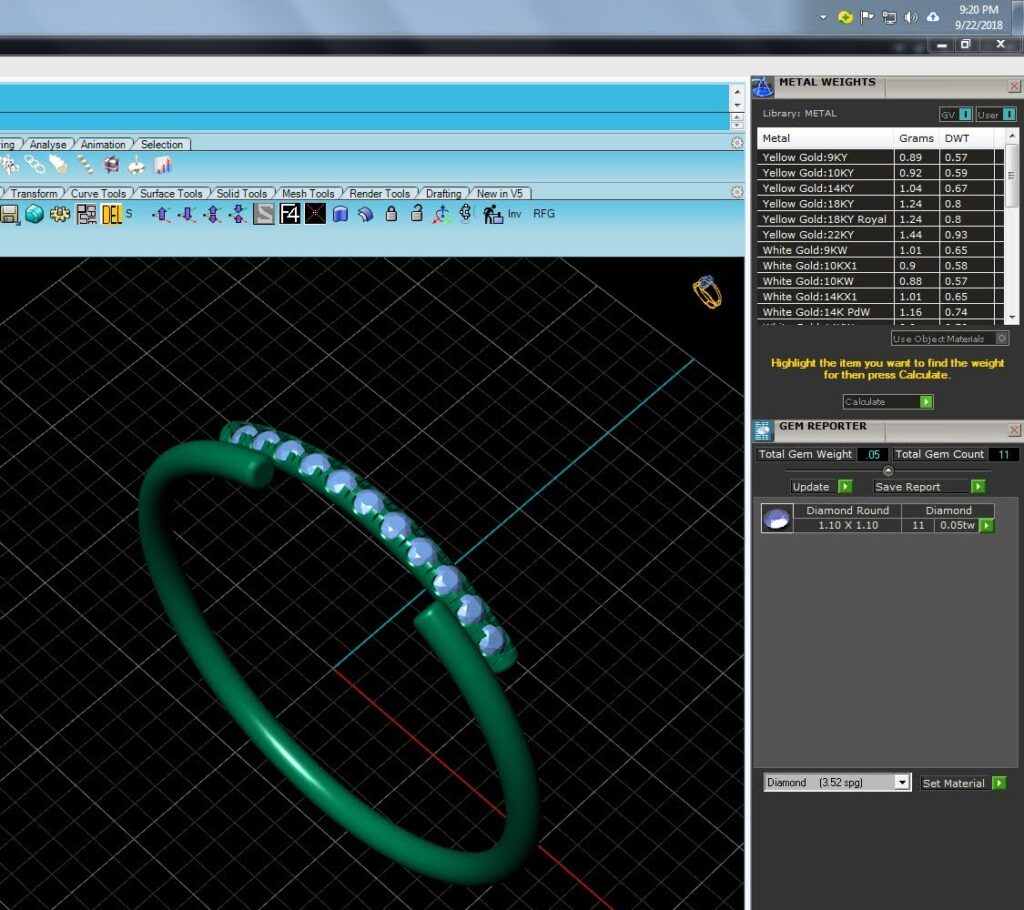This screenshot has width=1024, height=910.
Task: Collapse Gem Reporter with round arrow handle
Action: pos(888,470)
